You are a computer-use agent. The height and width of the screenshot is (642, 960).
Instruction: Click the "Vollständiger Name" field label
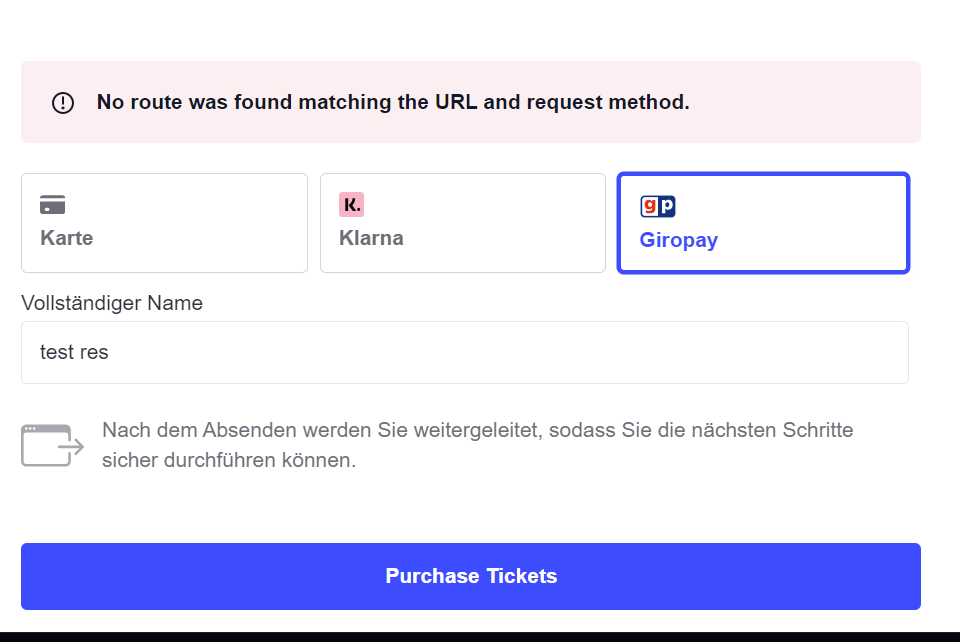112,303
